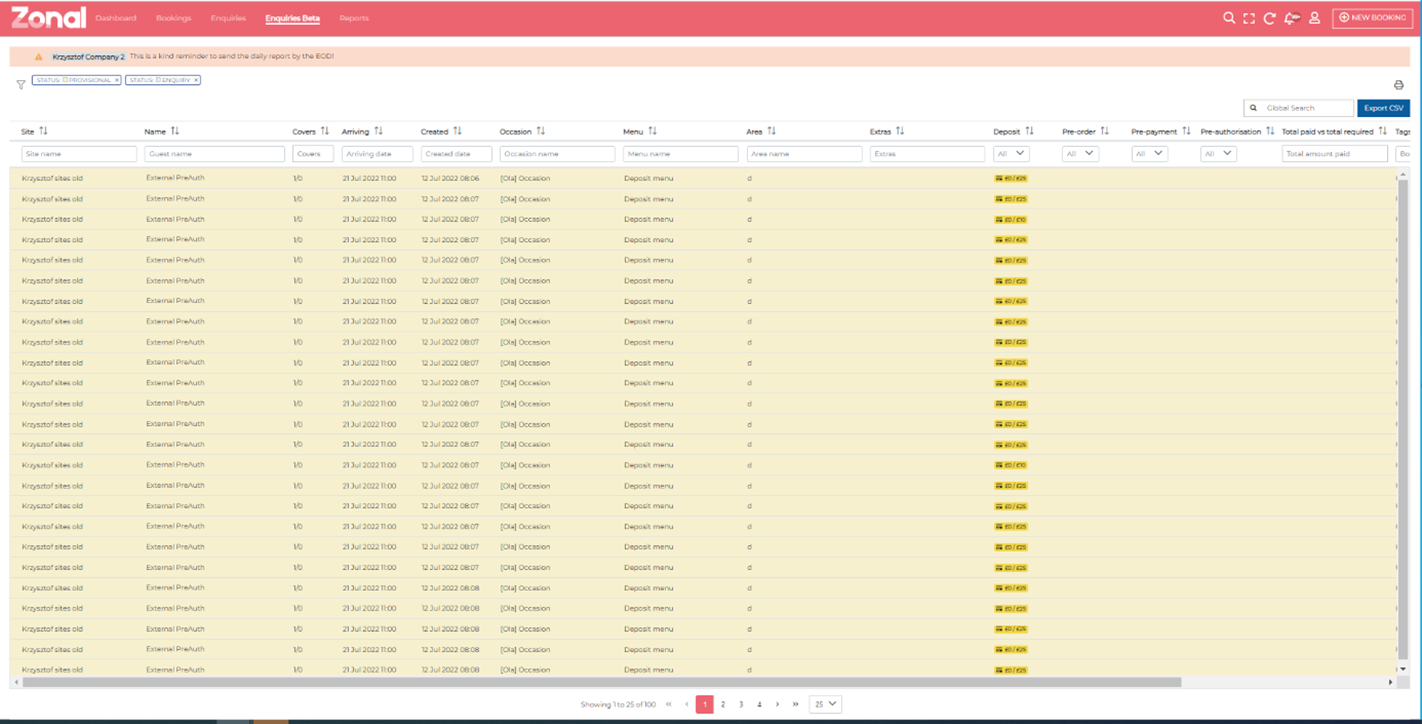Sort by Area column arrows
This screenshot has width=1422, height=724.
pyautogui.click(x=771, y=131)
